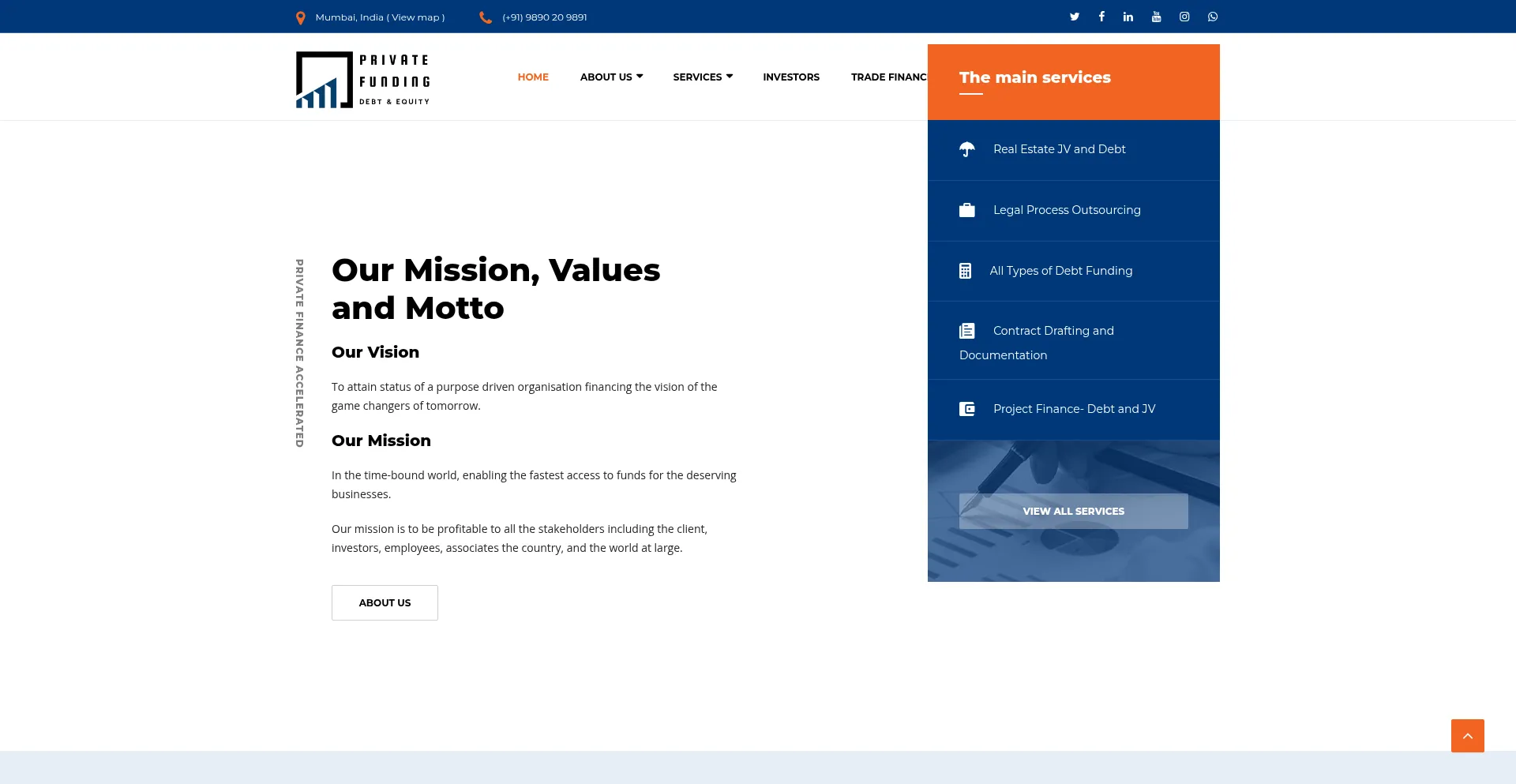Screen dimensions: 1516x784
Task: Open the SERVICES dropdown
Action: pos(702,77)
